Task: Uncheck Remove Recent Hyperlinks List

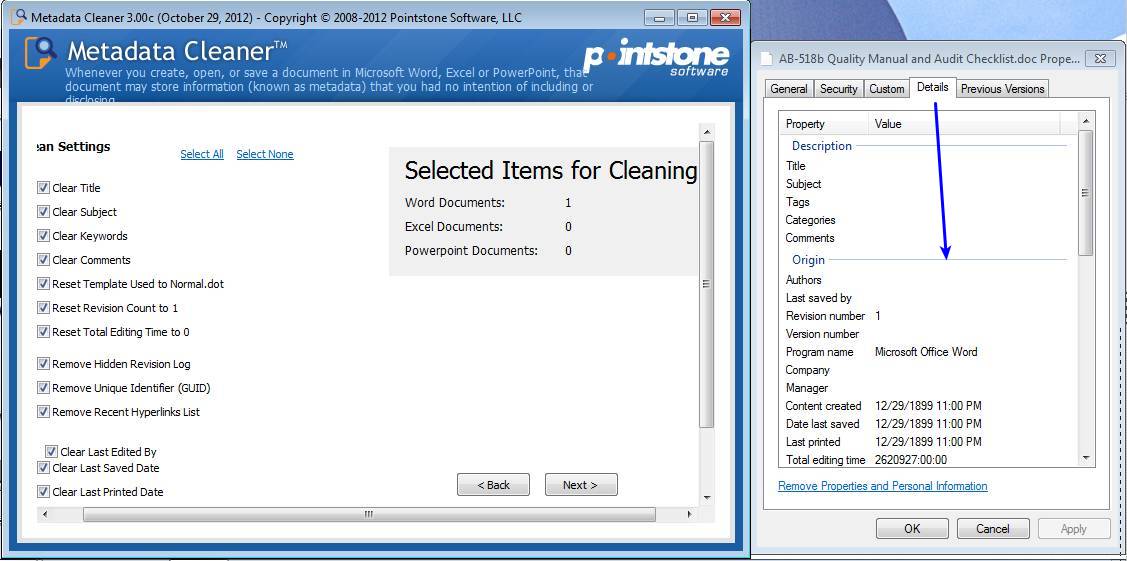Action: (43, 412)
